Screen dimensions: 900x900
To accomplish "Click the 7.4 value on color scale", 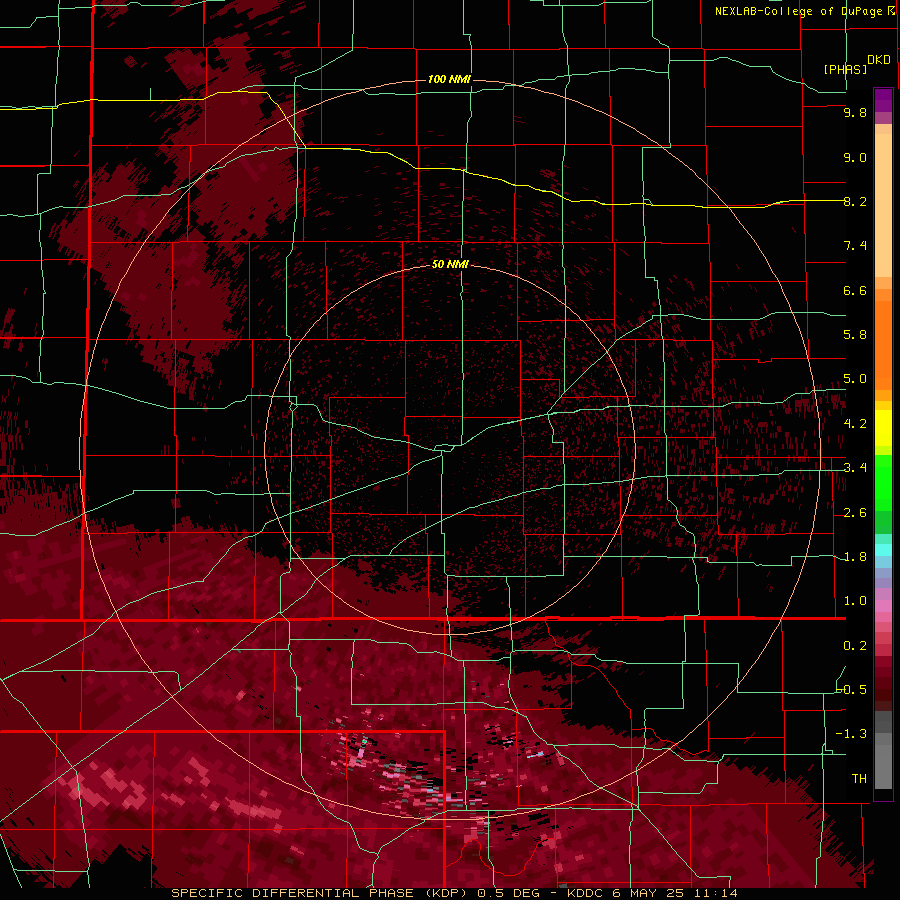I will click(855, 246).
